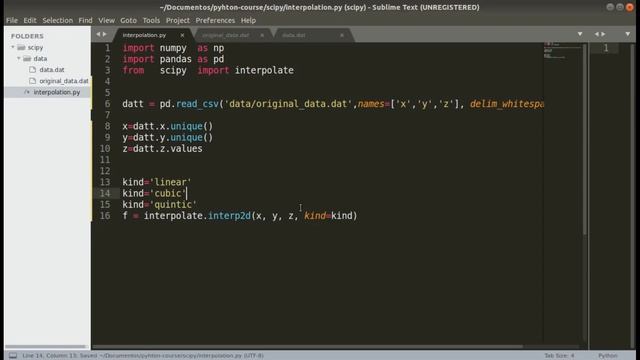640x360 pixels.
Task: Click the data.dat file icon
Action: coord(33,70)
